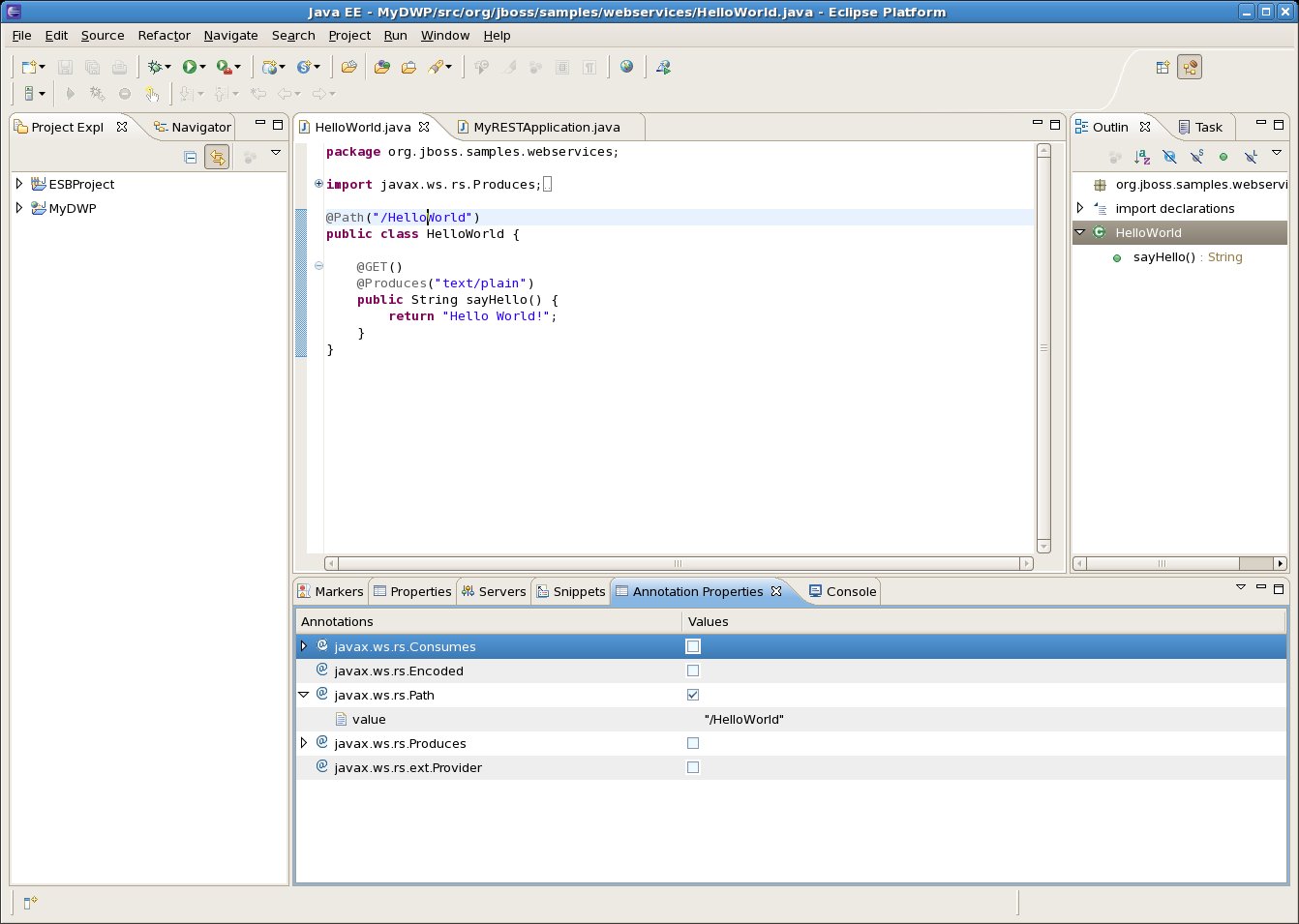Switch to the Markers tab

[x=330, y=591]
